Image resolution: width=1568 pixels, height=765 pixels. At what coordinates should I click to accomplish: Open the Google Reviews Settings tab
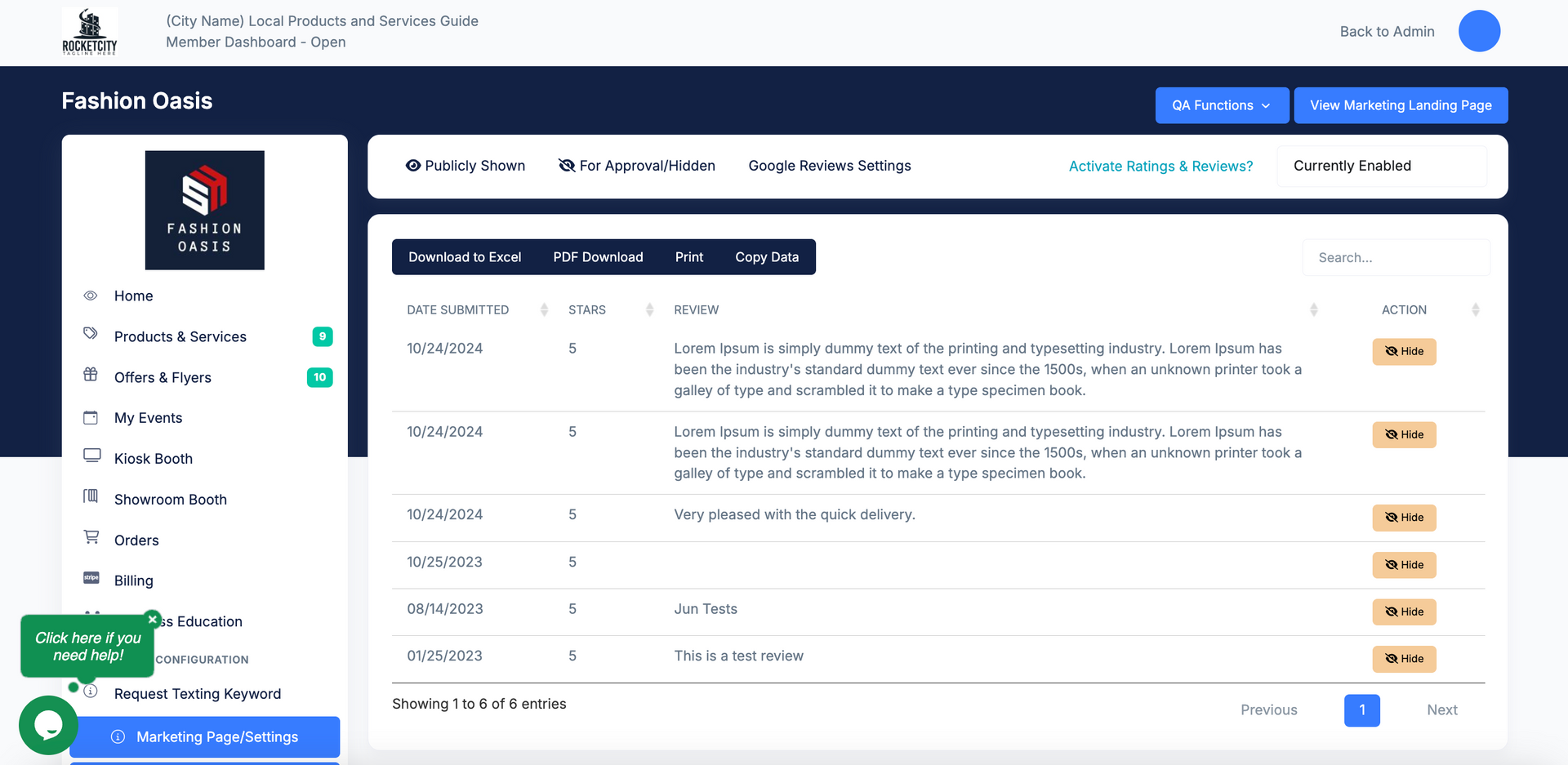click(829, 166)
